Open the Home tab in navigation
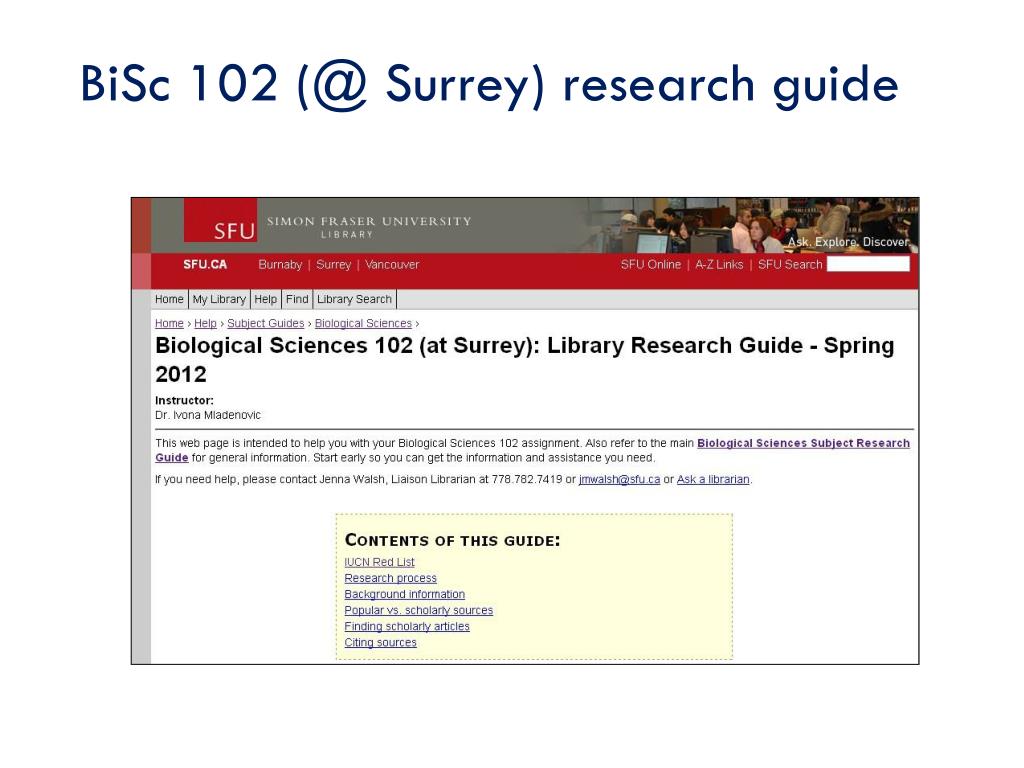Image resolution: width=1024 pixels, height=768 pixels. pyautogui.click(x=169, y=299)
